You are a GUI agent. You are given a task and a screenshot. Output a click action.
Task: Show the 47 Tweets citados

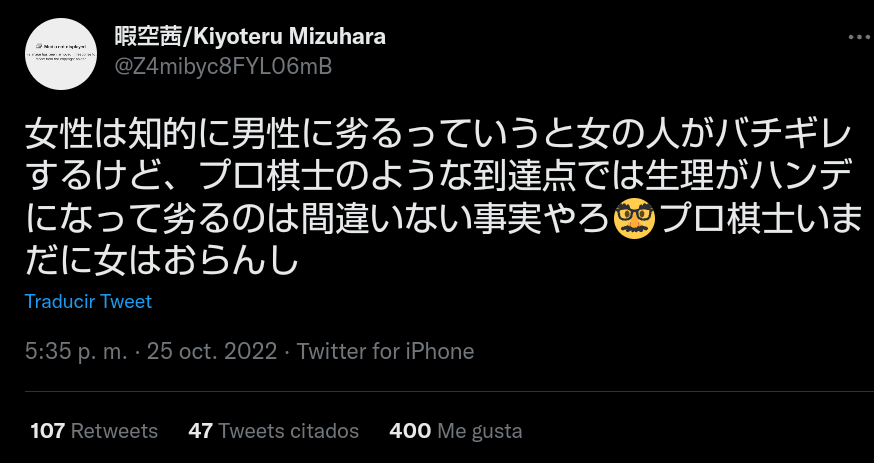(274, 431)
